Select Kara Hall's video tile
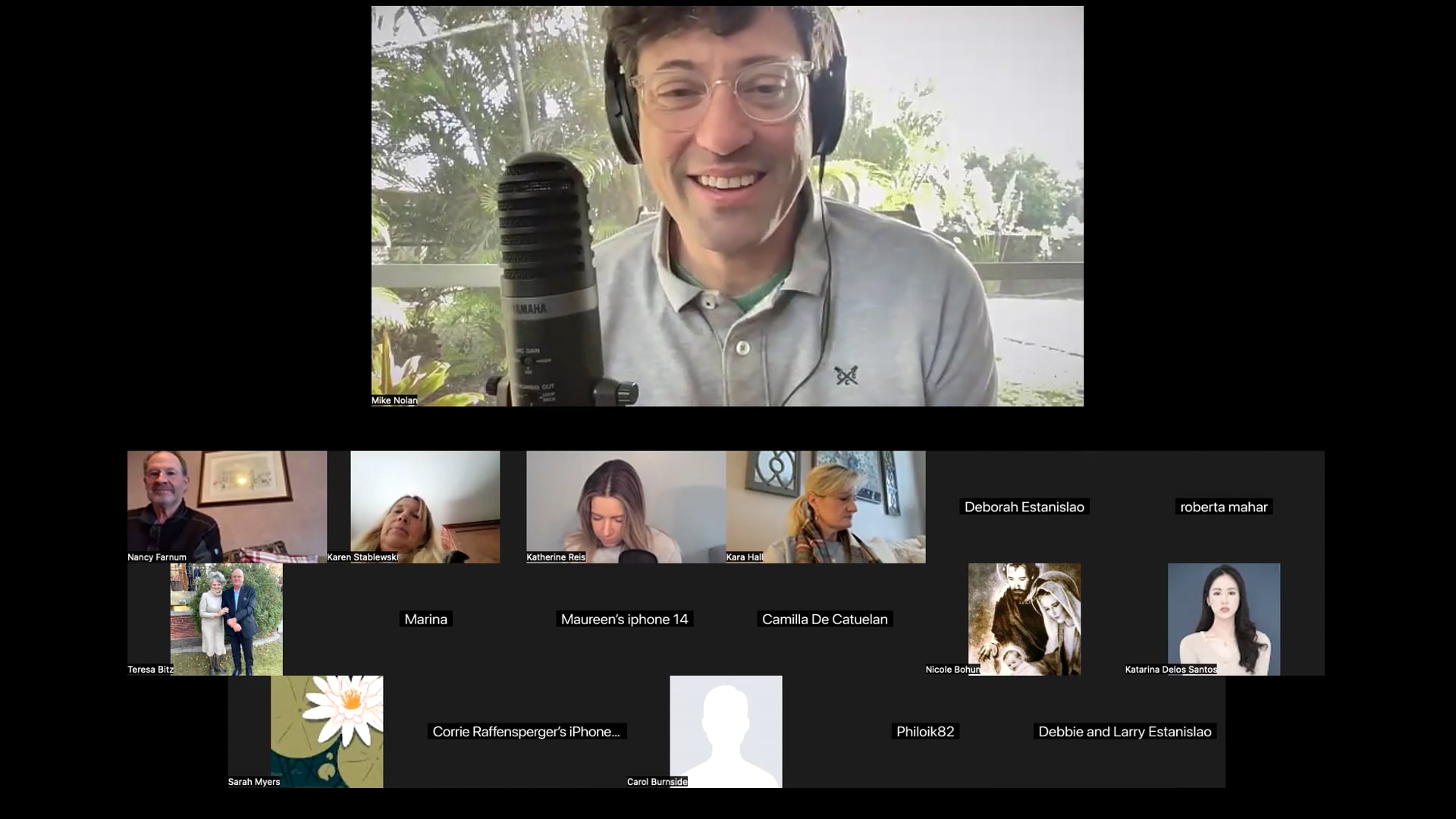Image resolution: width=1456 pixels, height=819 pixels. [825, 507]
